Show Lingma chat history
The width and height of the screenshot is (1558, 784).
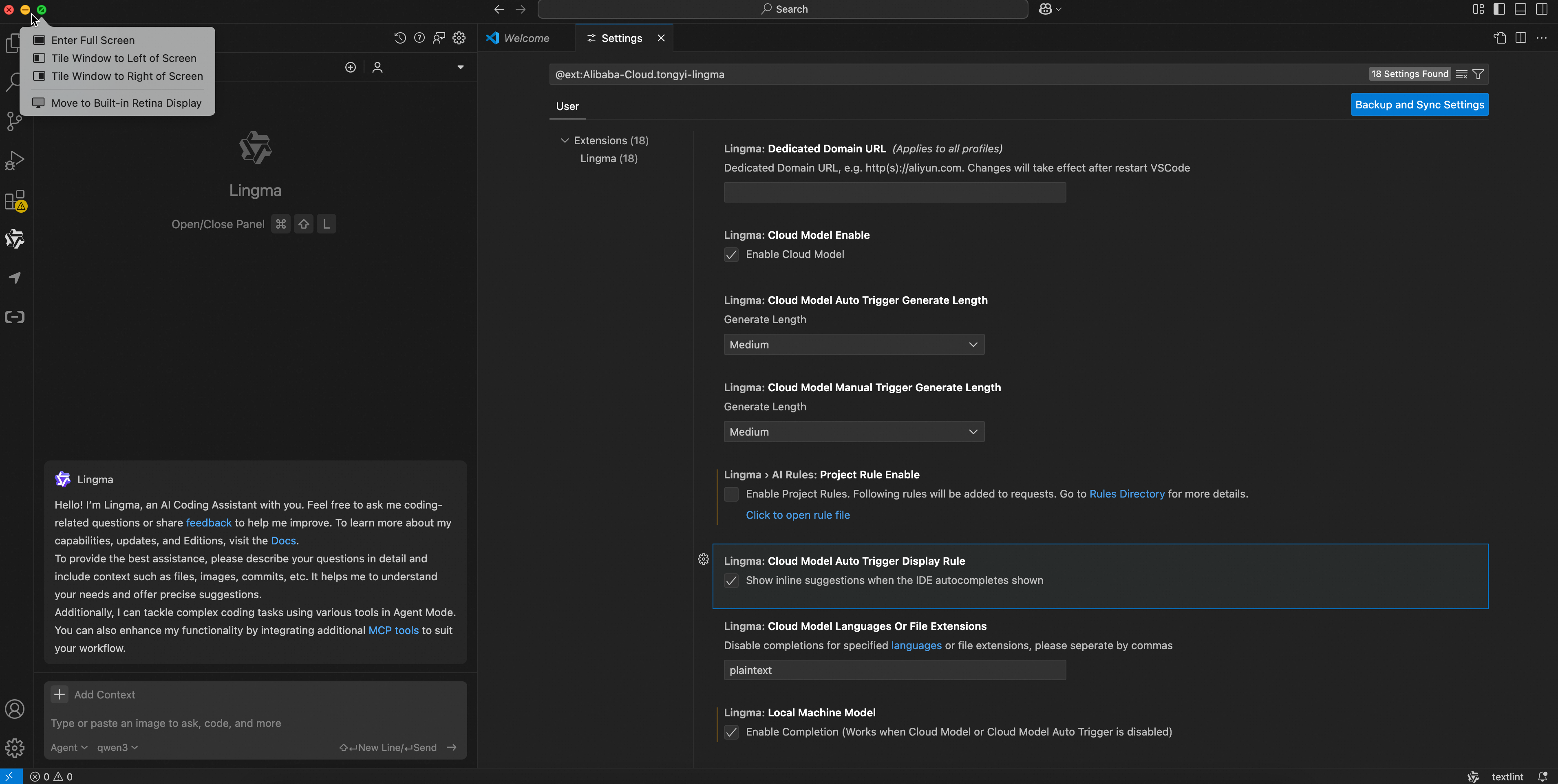coord(400,38)
